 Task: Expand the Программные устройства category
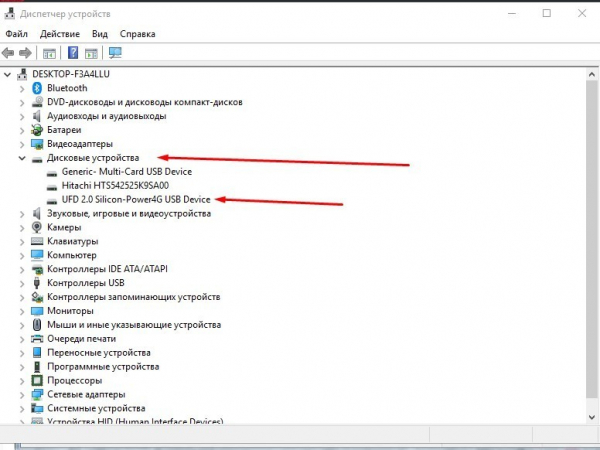pos(22,367)
